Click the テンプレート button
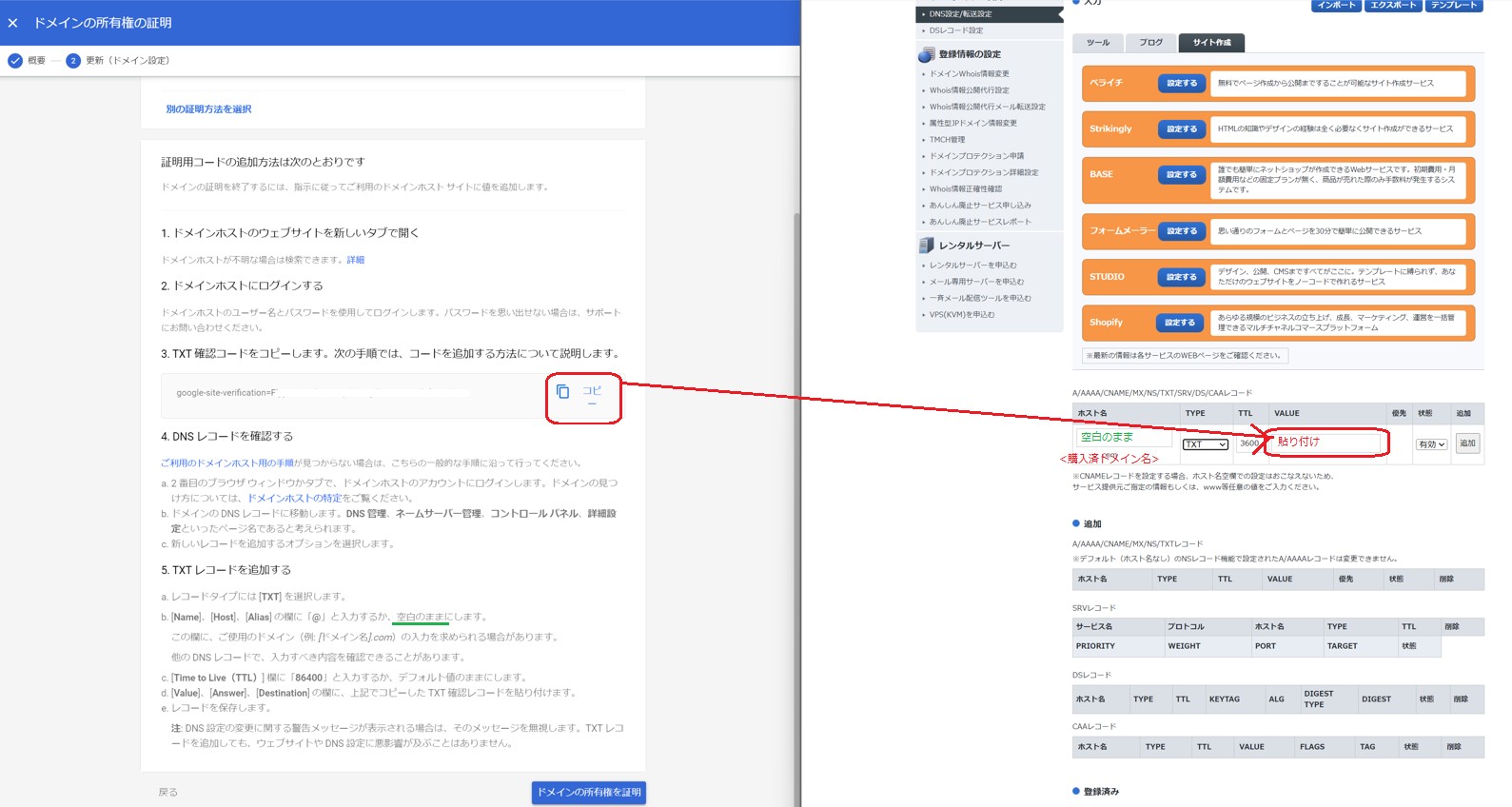Screen dimensions: 1512x807 [x=1454, y=6]
